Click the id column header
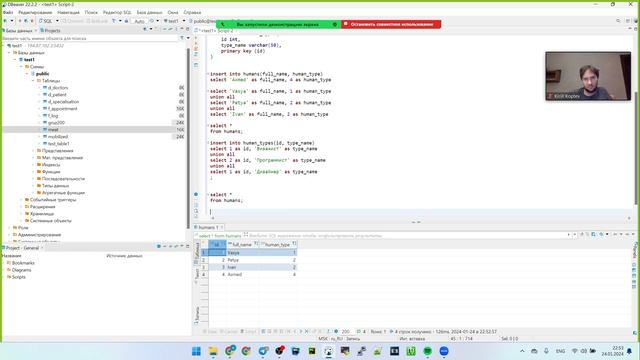The image size is (640, 360). click(217, 244)
